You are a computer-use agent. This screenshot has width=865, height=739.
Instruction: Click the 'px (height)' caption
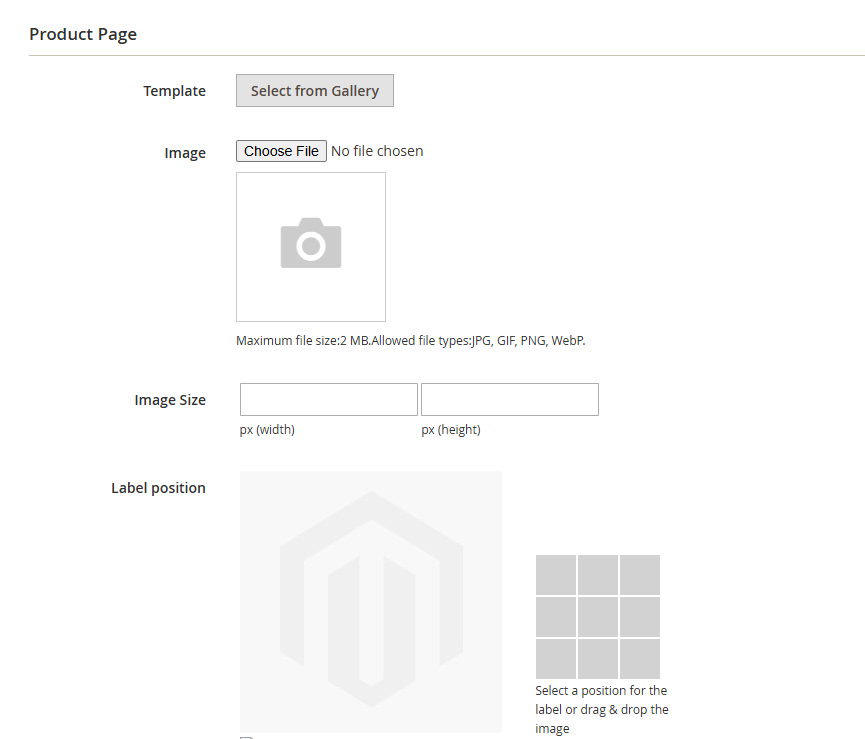tap(451, 430)
